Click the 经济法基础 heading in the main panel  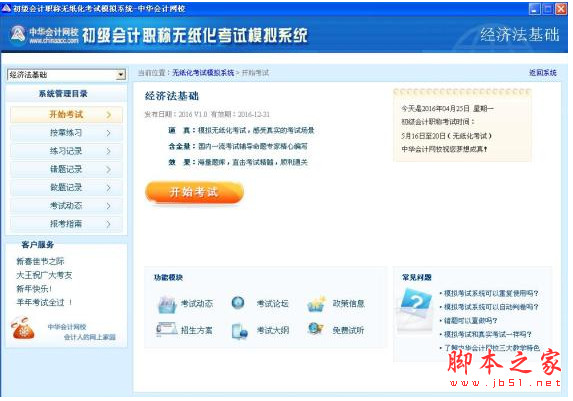pyautogui.click(x=172, y=96)
